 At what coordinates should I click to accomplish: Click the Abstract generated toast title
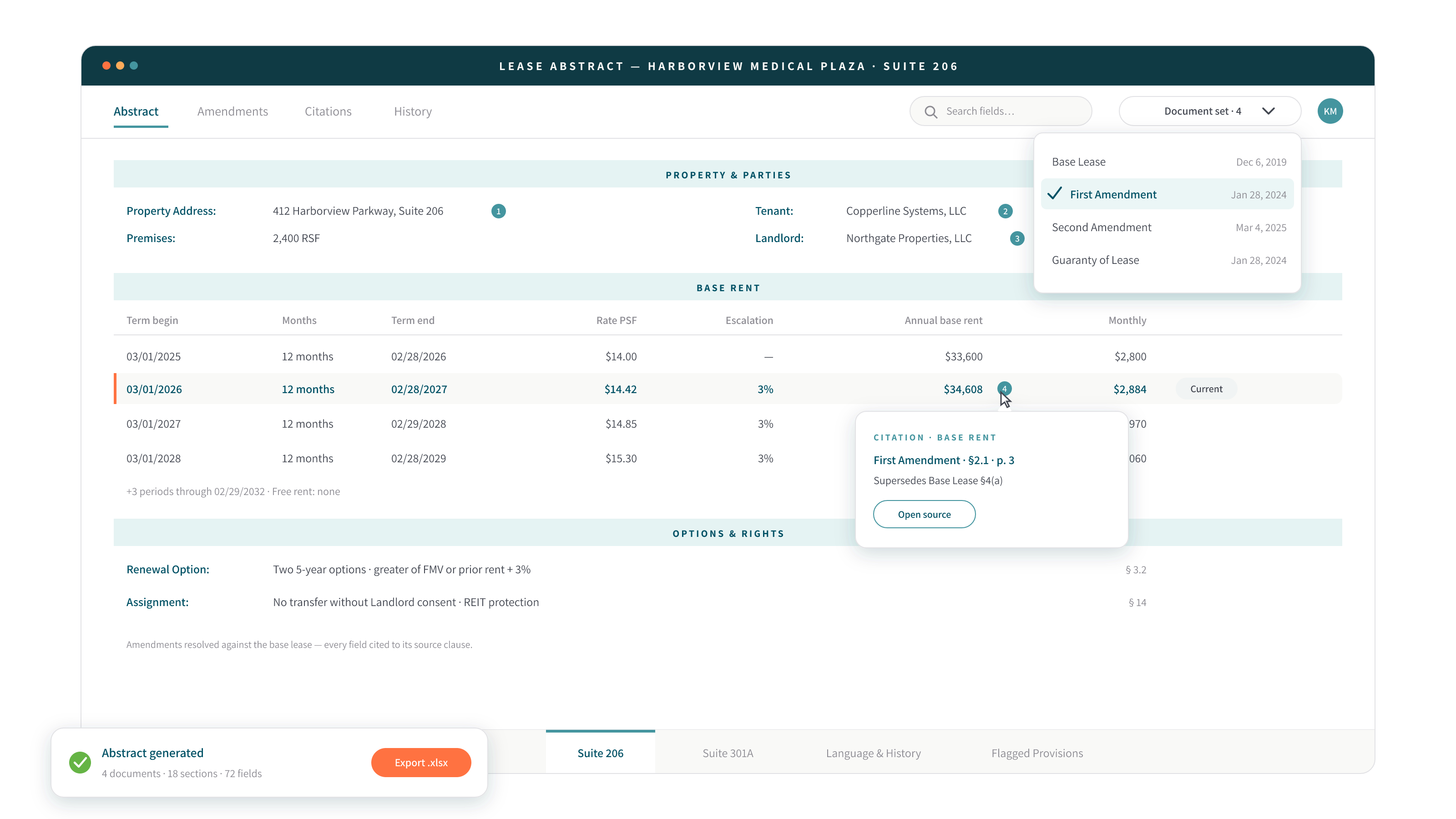[x=152, y=753]
